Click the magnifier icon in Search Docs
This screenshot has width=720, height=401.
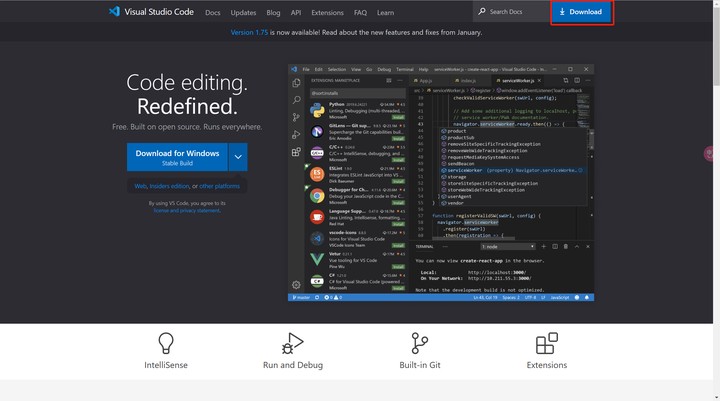click(482, 11)
